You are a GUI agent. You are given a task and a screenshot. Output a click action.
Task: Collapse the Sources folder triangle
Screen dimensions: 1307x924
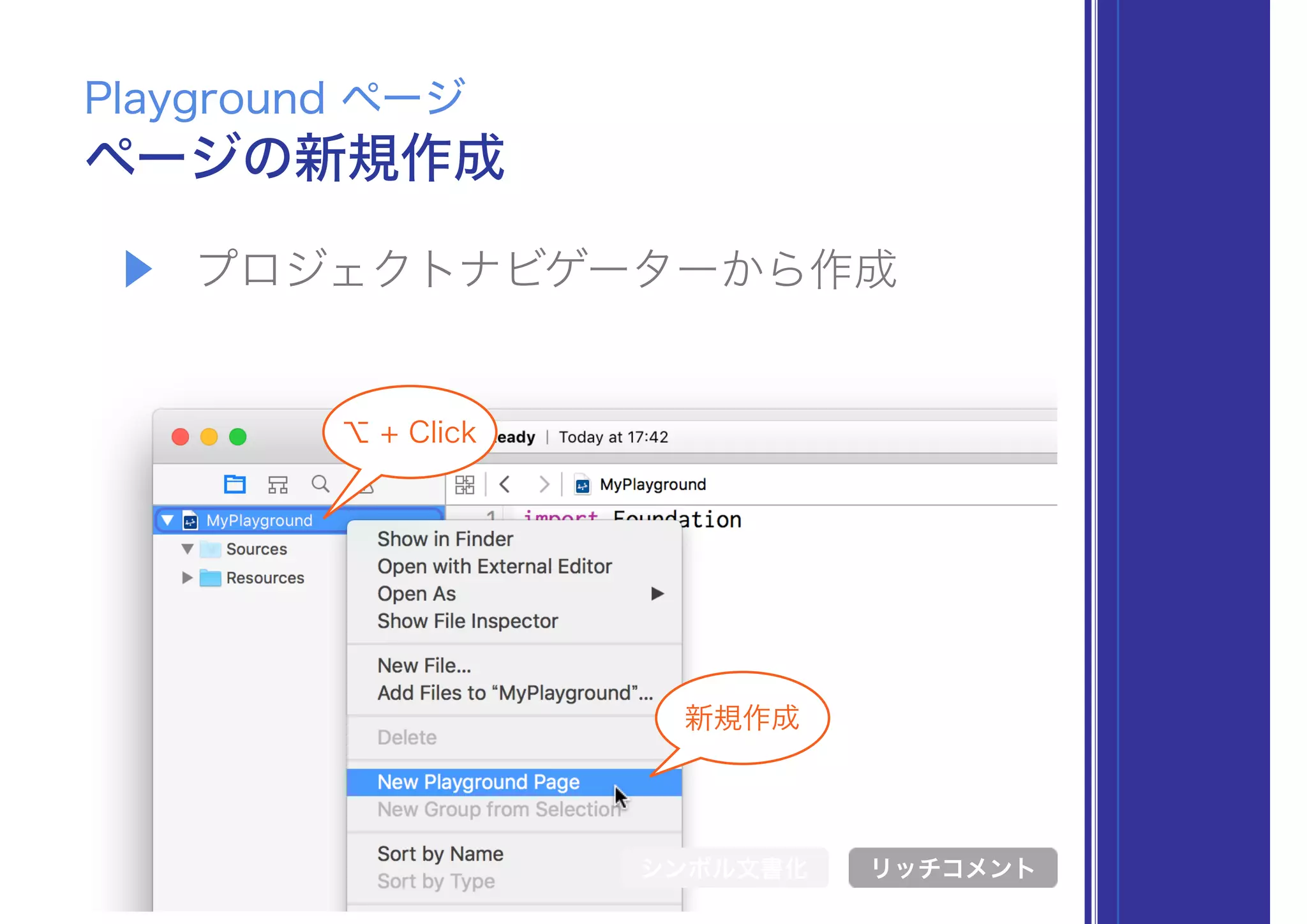[187, 549]
